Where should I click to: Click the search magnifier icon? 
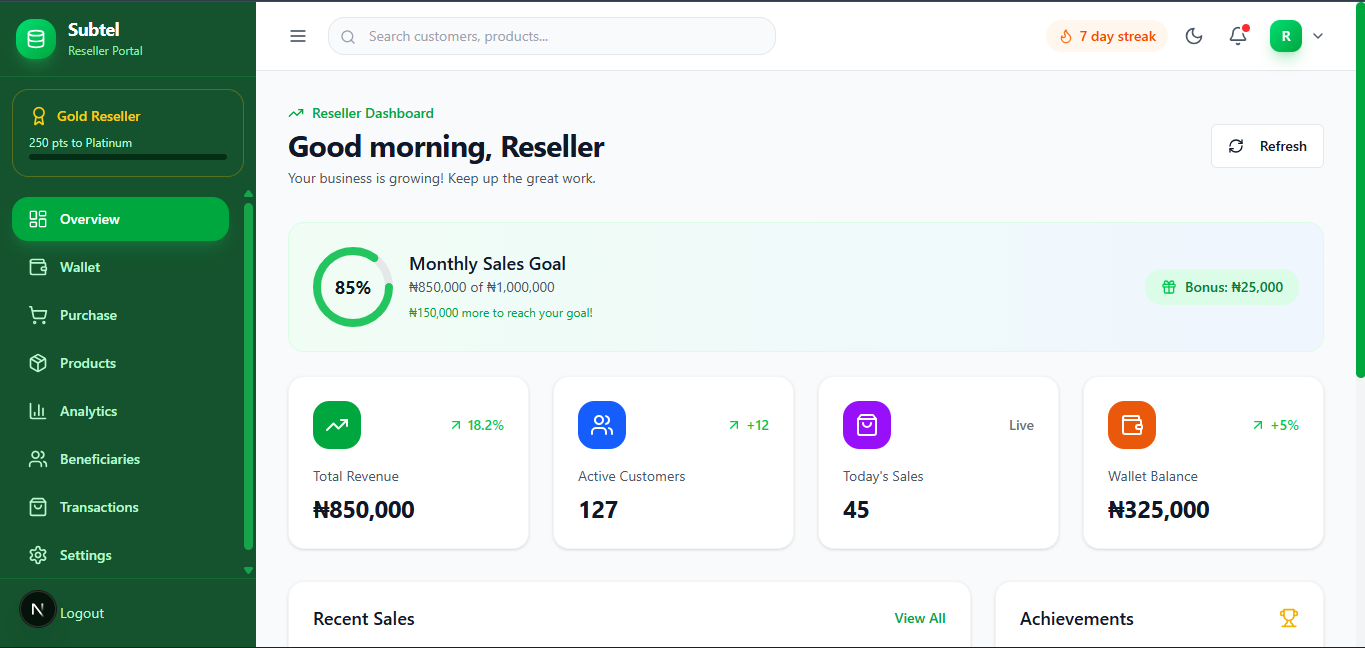tap(348, 37)
